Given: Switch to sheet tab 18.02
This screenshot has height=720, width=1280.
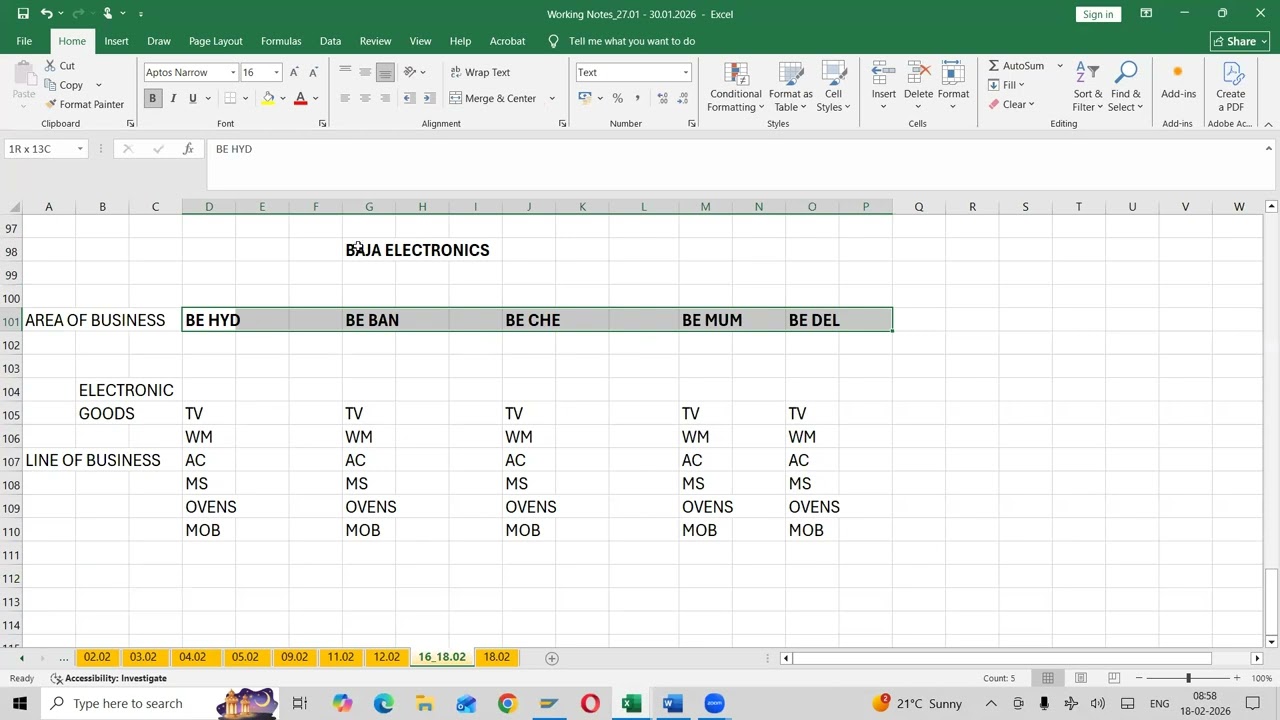Looking at the screenshot, I should 496,657.
